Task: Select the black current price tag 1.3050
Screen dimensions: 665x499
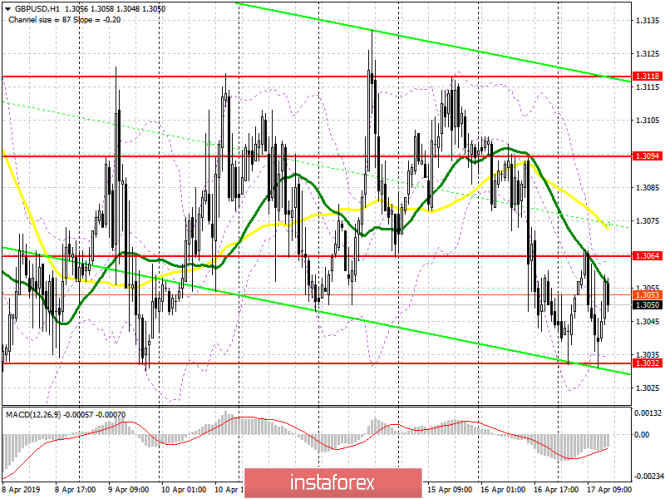Action: 647,305
